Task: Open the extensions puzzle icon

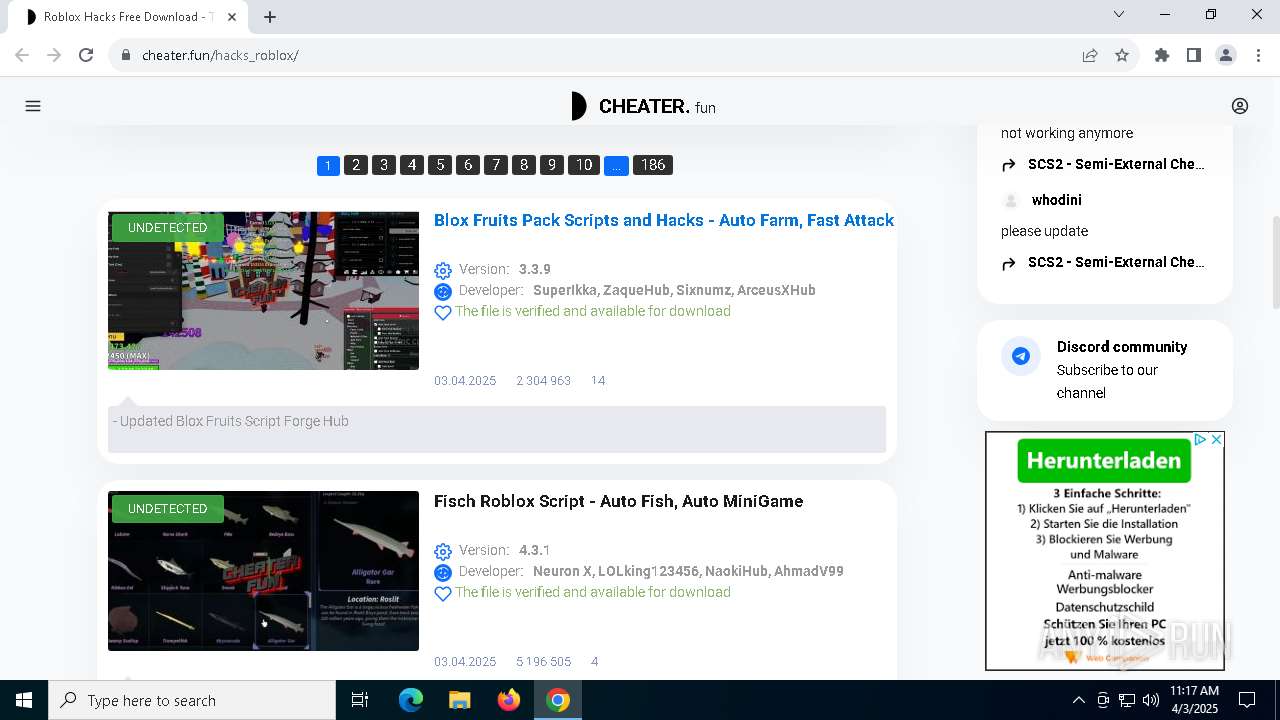Action: [x=1162, y=55]
